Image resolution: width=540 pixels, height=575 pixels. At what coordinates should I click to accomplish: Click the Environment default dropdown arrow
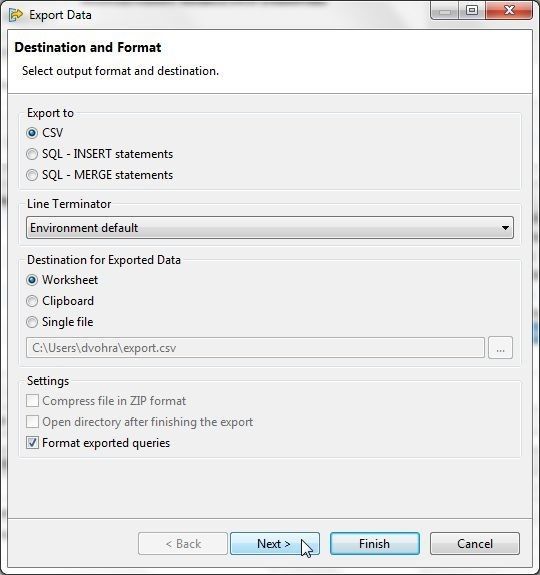(x=505, y=228)
